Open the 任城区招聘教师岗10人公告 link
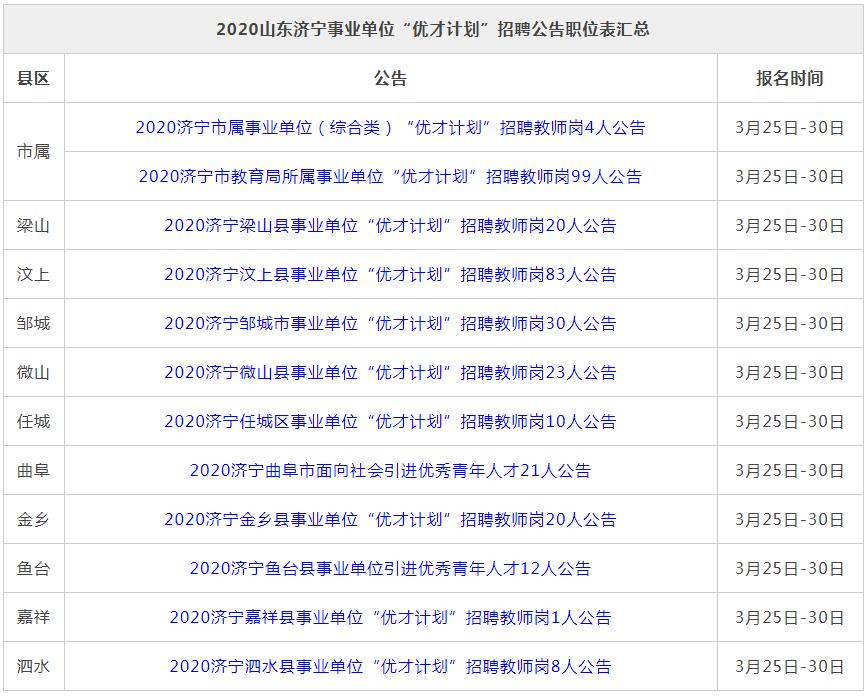This screenshot has width=868, height=697. tap(390, 421)
